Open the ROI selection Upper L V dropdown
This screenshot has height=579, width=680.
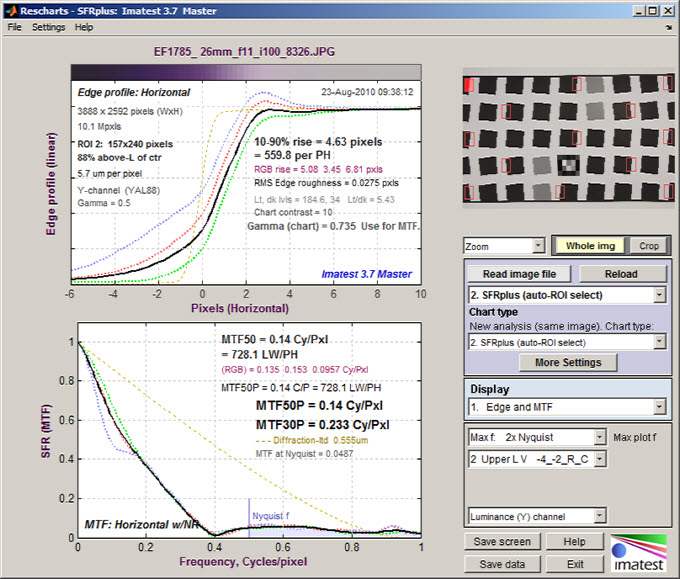pyautogui.click(x=537, y=459)
